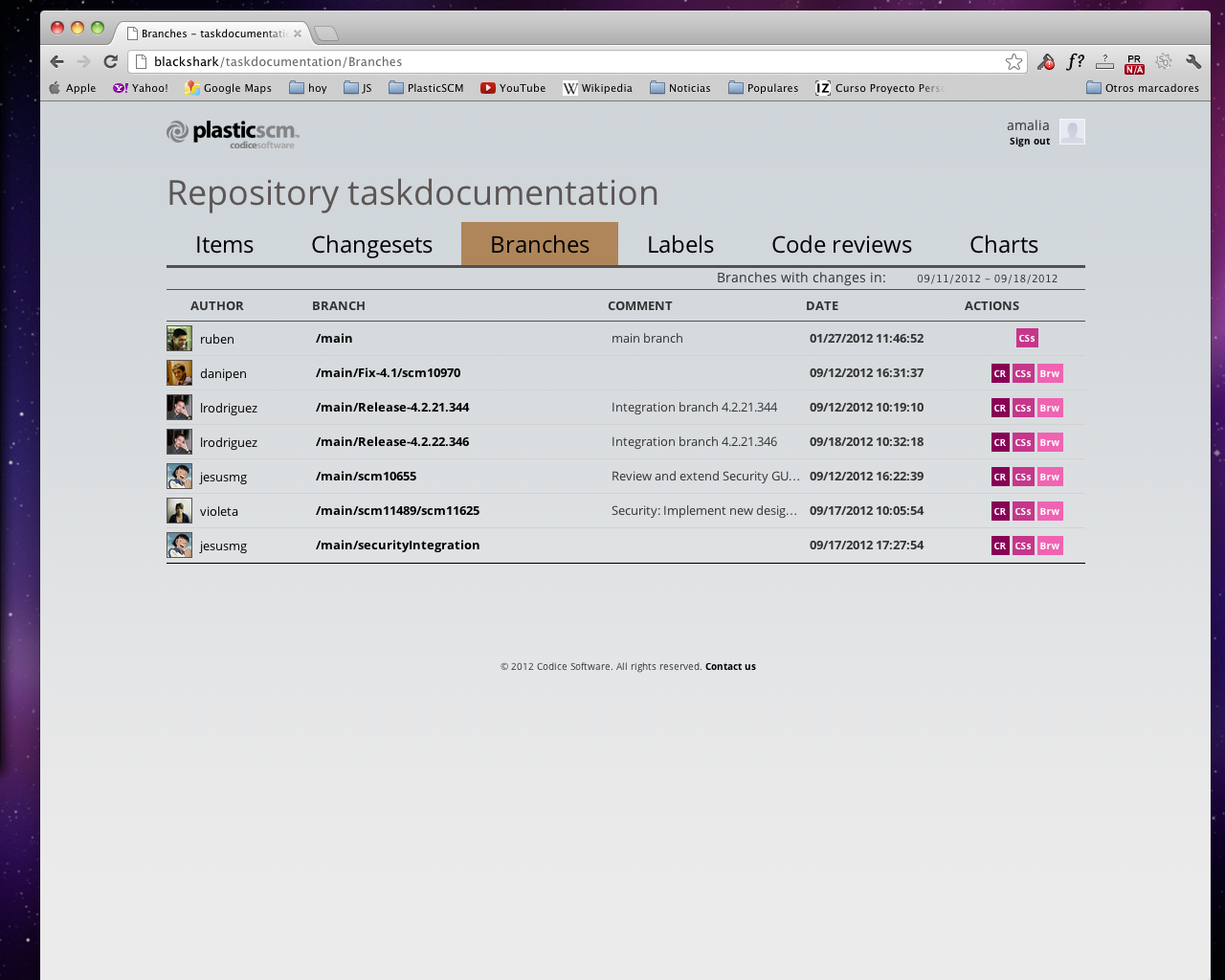Open the Code reviews tab
This screenshot has width=1225, height=980.
(x=841, y=244)
